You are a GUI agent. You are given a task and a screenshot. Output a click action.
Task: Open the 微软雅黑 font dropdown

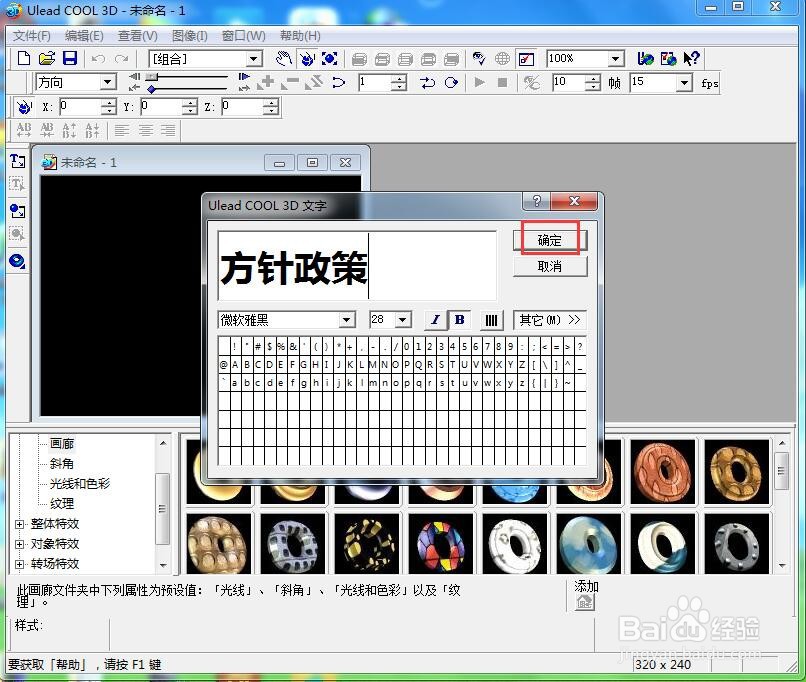(x=347, y=320)
